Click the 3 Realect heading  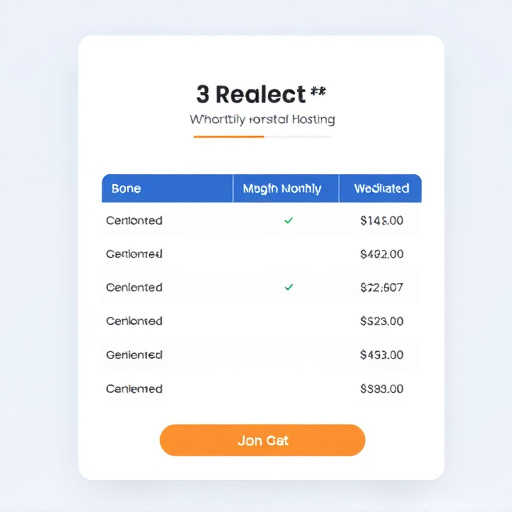click(x=251, y=94)
